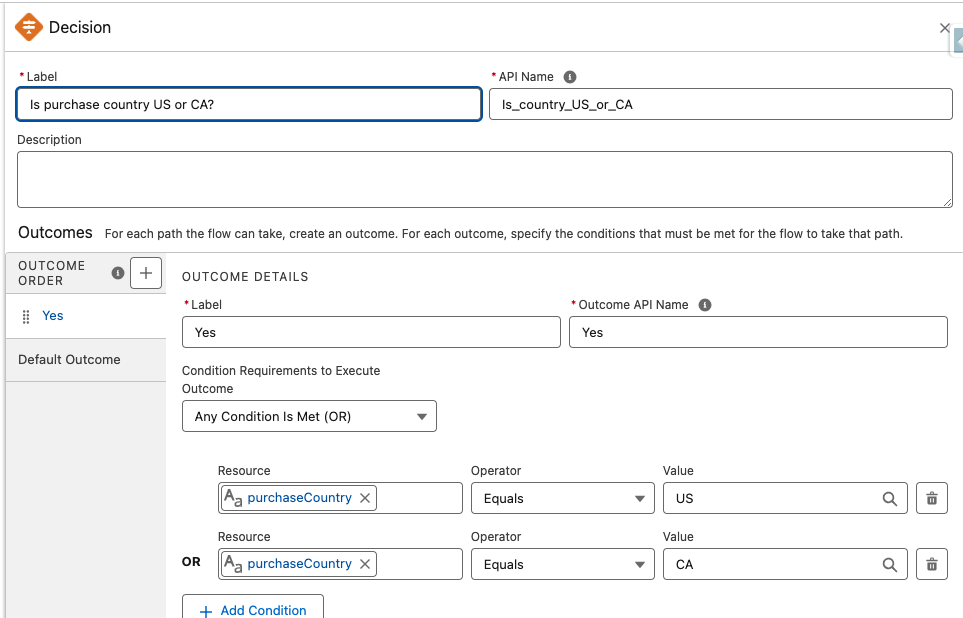Click the Outcomes section heading

55,233
